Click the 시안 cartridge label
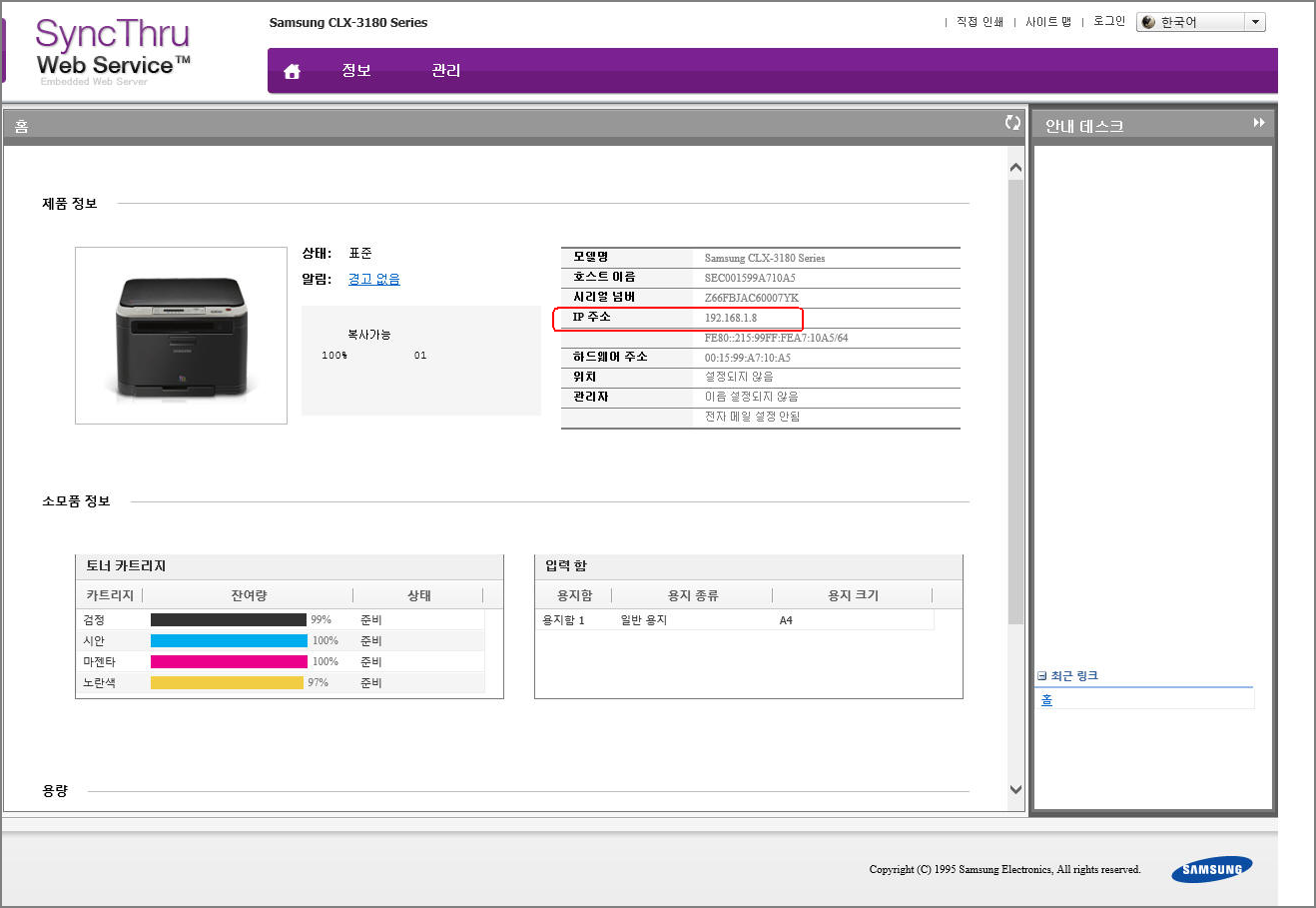1316x908 pixels. [94, 641]
